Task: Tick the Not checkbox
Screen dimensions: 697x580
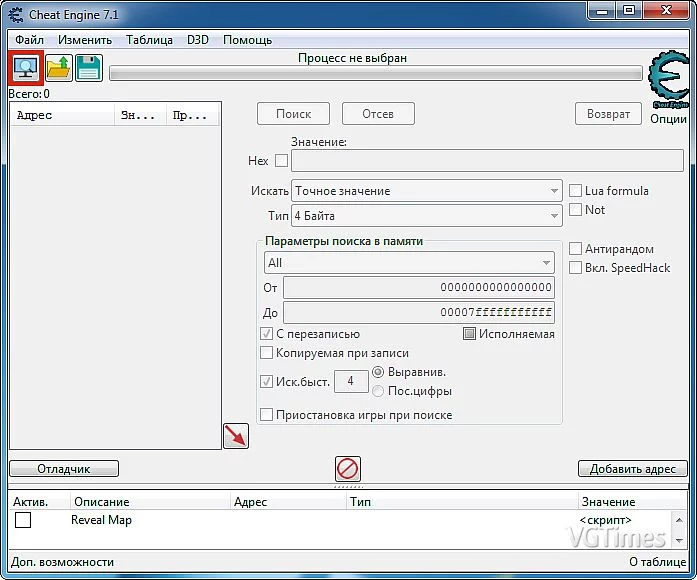Action: (575, 209)
